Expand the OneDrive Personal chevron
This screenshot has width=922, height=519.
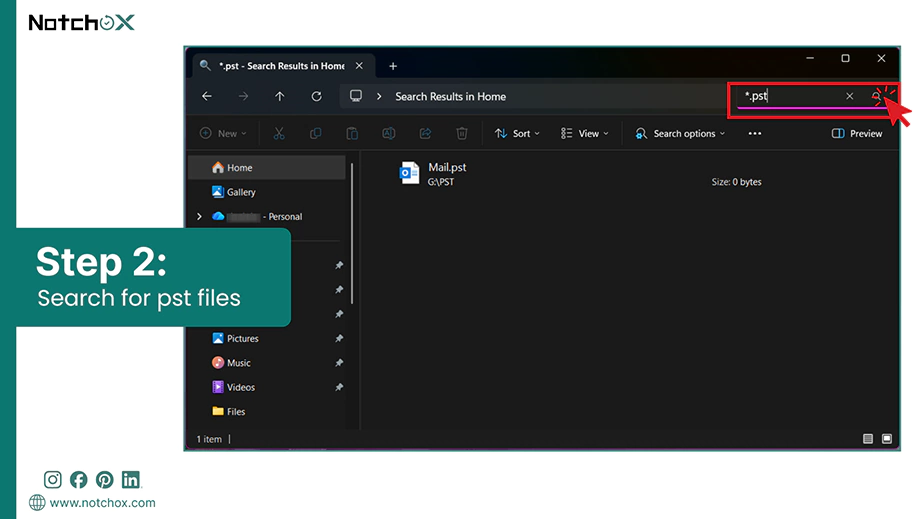[x=199, y=216]
